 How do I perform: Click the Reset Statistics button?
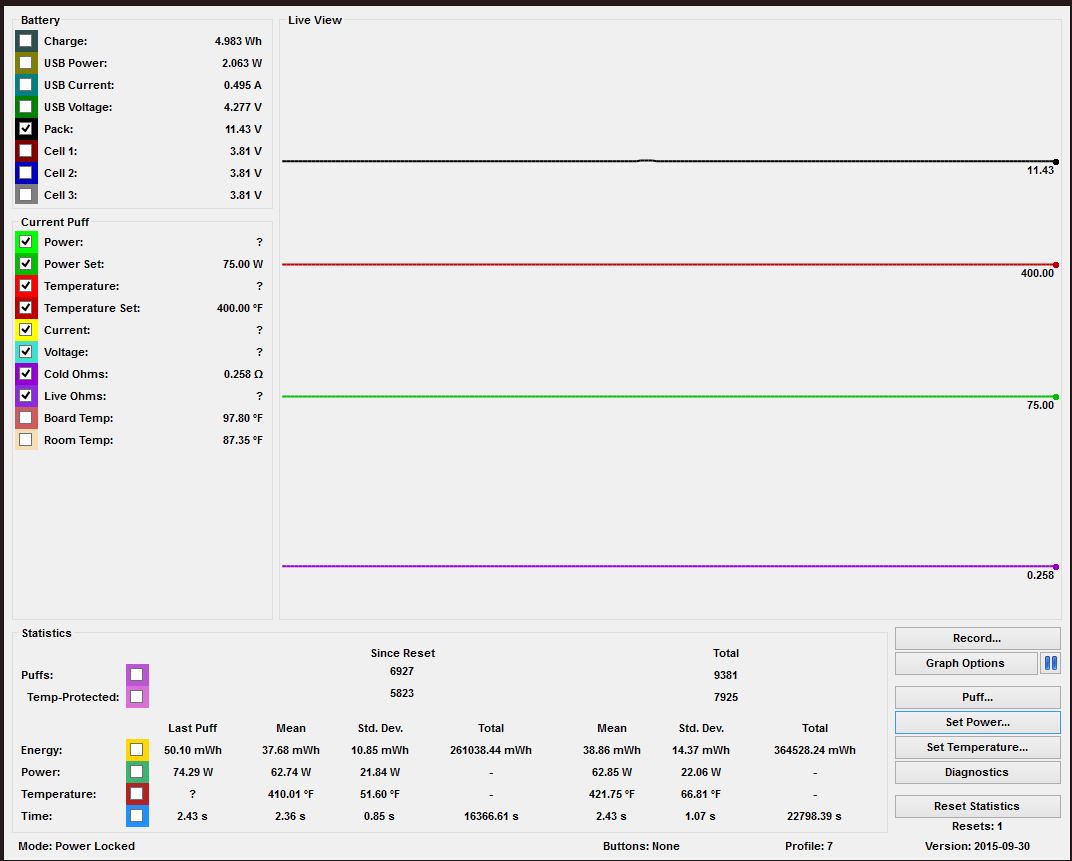(977, 806)
